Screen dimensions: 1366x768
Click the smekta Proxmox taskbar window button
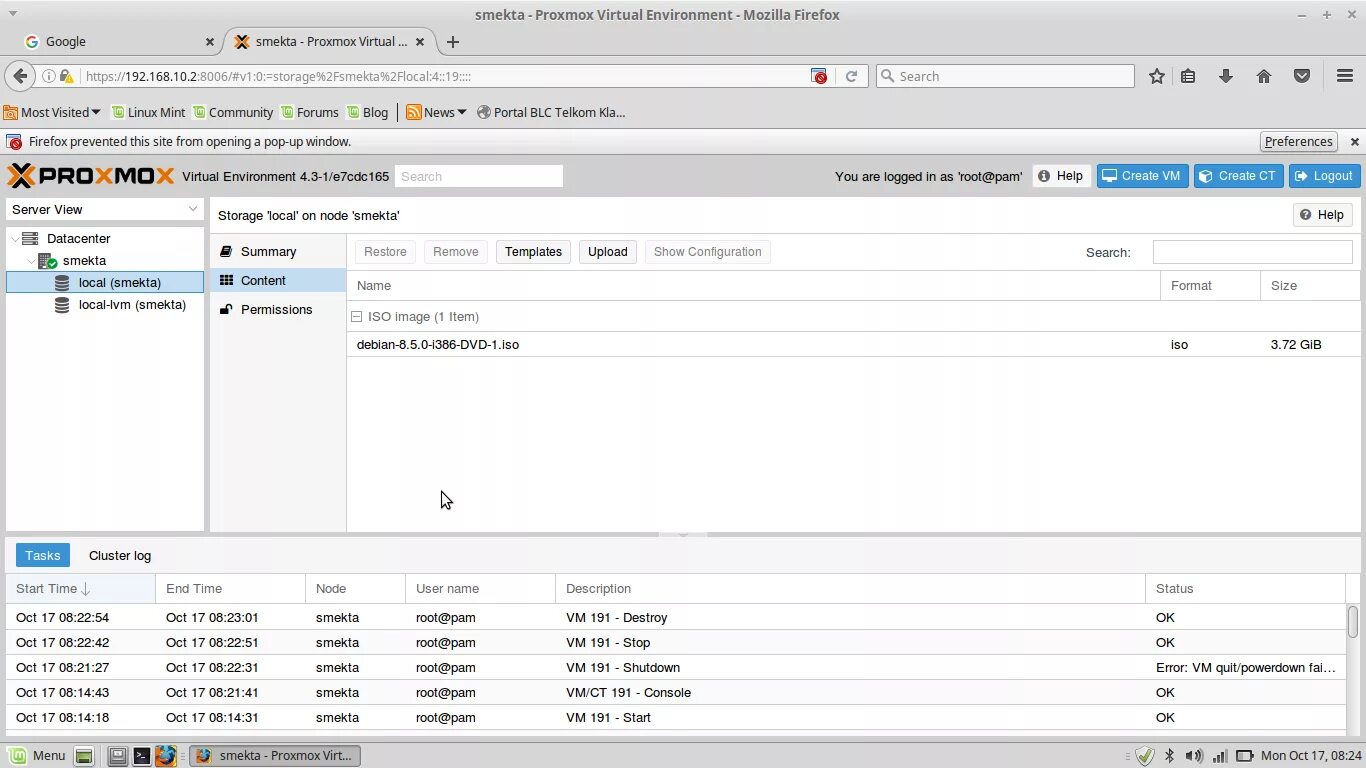pos(275,756)
